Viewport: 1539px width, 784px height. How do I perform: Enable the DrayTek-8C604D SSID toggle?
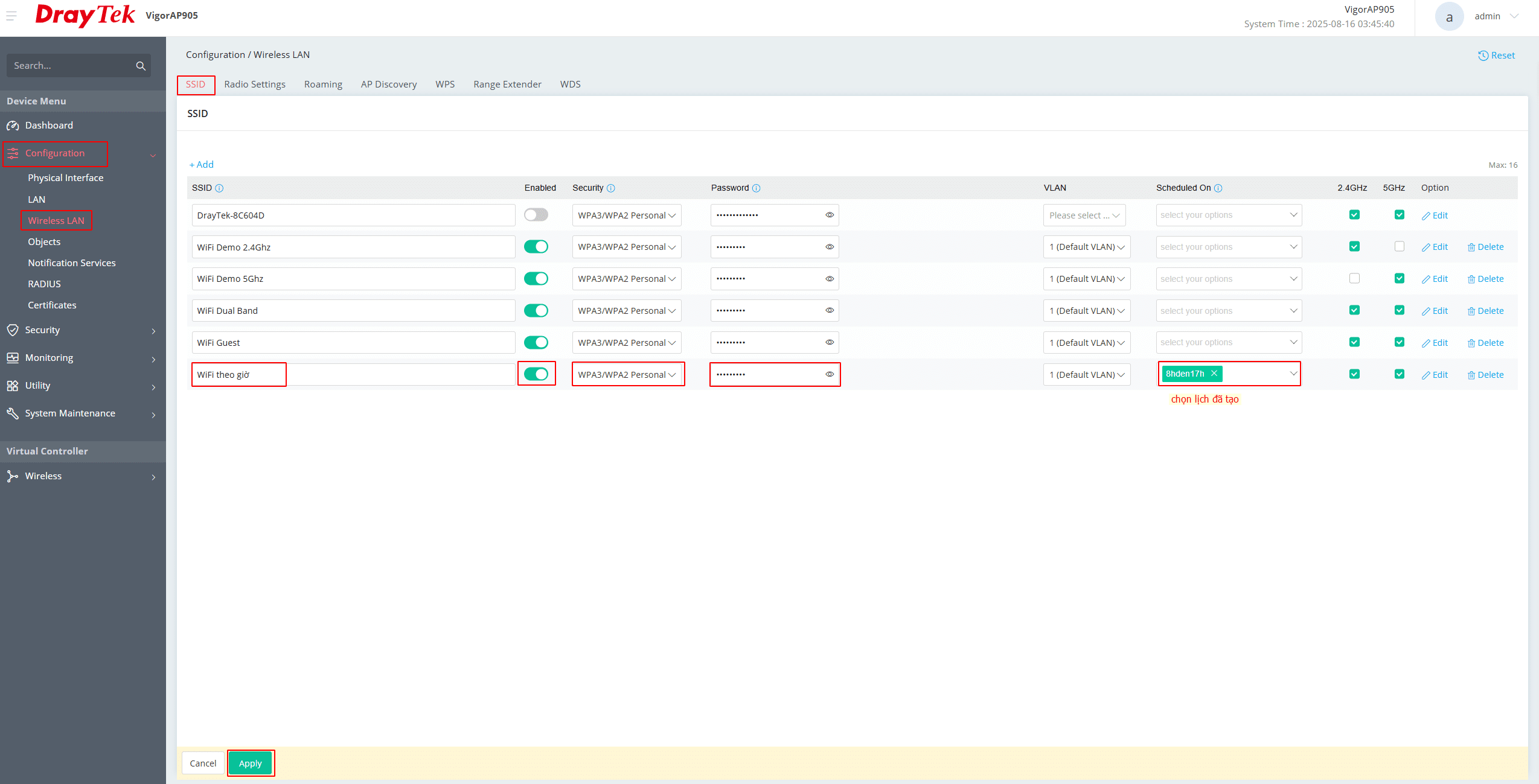click(536, 215)
